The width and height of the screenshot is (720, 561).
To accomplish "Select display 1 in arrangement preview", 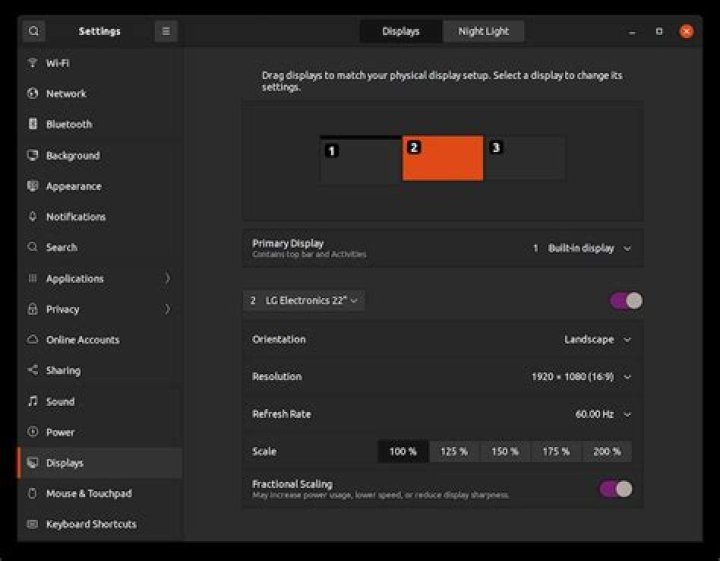I will click(361, 161).
